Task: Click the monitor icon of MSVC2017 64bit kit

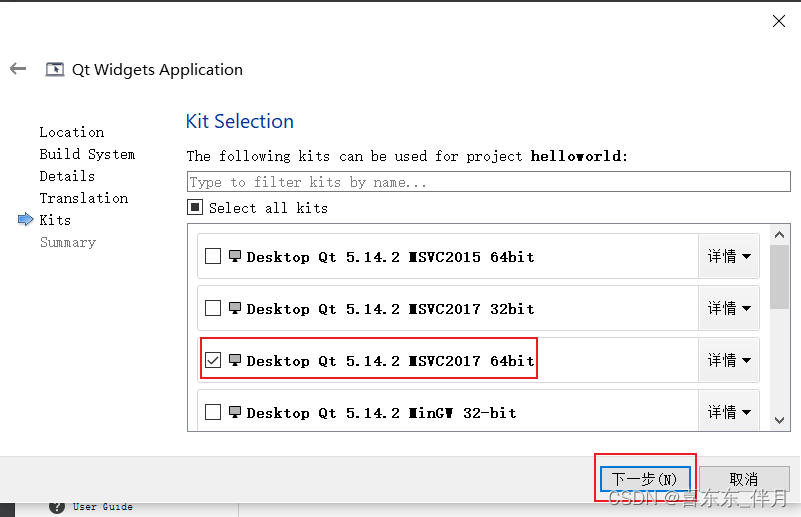Action: [x=235, y=360]
